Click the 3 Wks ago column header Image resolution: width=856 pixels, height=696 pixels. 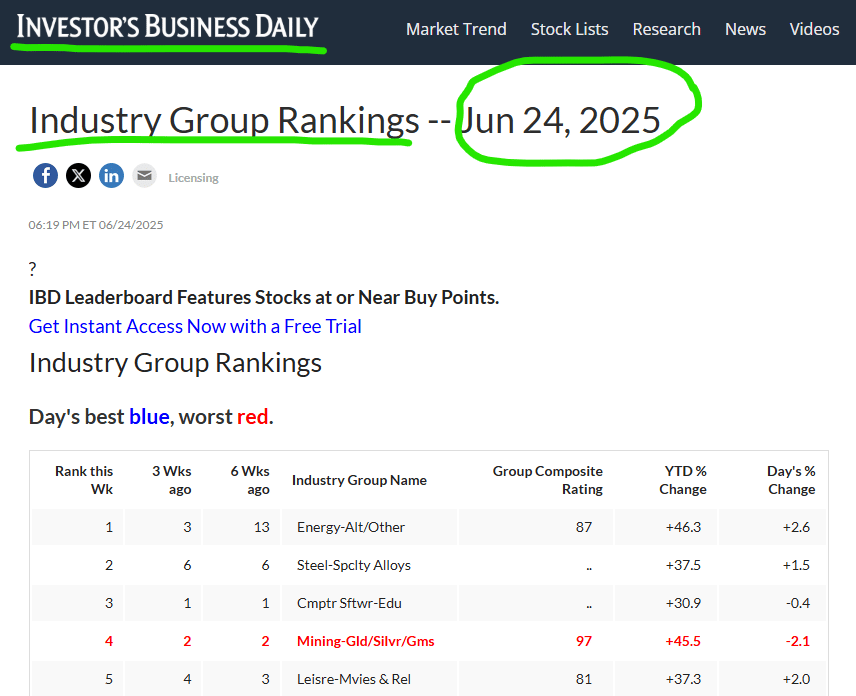171,480
